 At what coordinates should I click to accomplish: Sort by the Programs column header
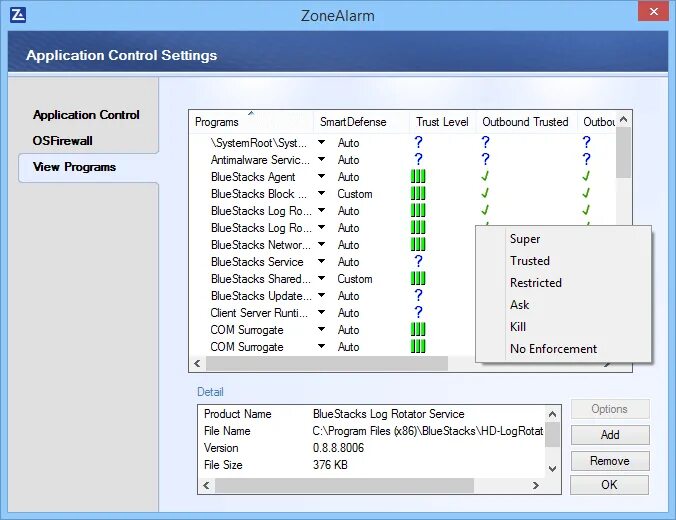pyautogui.click(x=251, y=122)
